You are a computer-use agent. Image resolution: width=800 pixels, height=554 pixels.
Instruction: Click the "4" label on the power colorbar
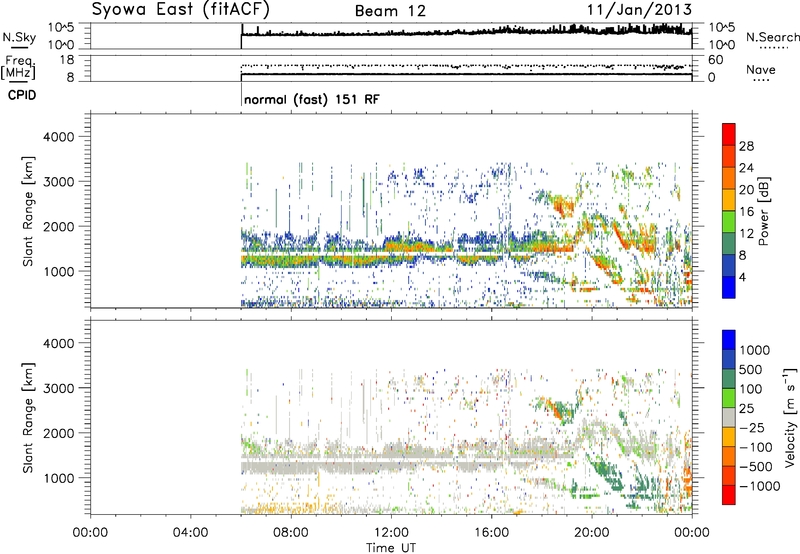coord(742,277)
